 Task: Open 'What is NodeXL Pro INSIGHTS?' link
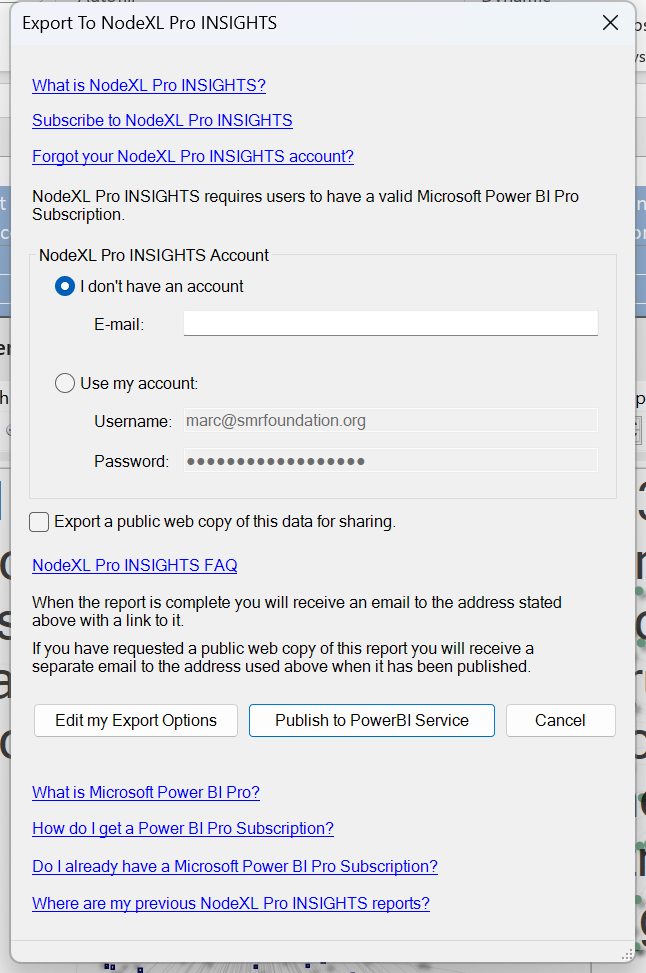coord(149,85)
